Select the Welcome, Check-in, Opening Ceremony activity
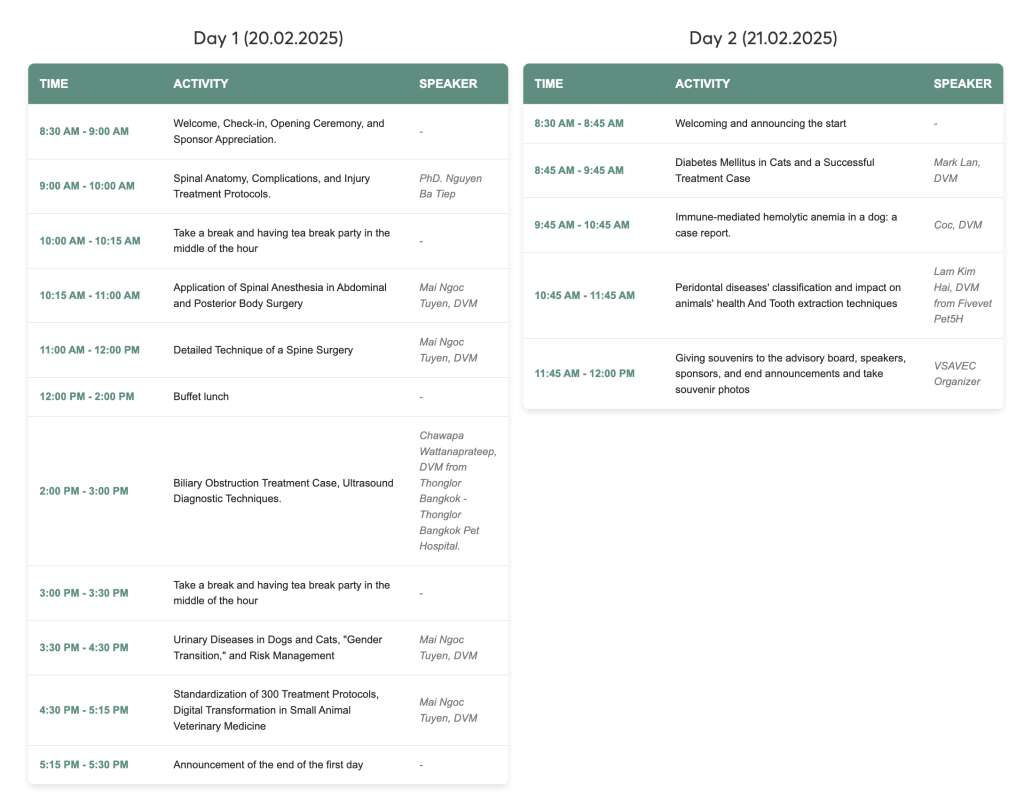 click(279, 131)
